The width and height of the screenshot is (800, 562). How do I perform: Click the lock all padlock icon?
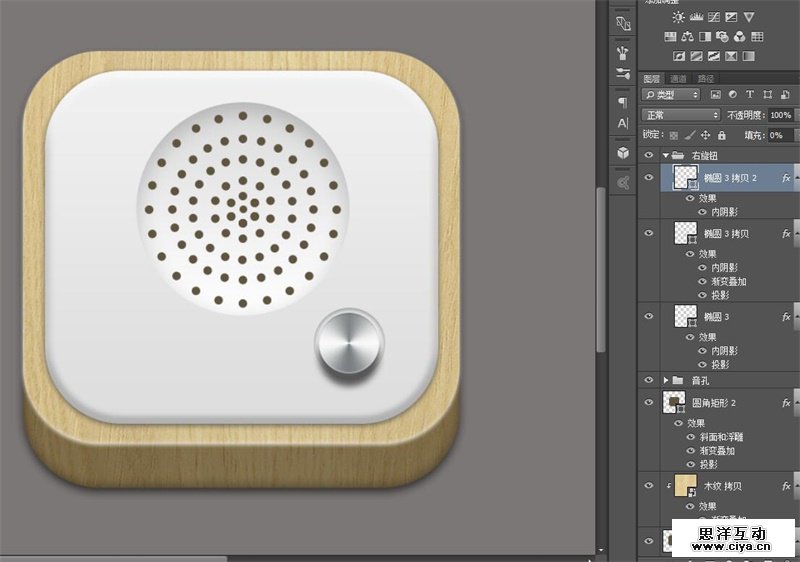coord(721,135)
